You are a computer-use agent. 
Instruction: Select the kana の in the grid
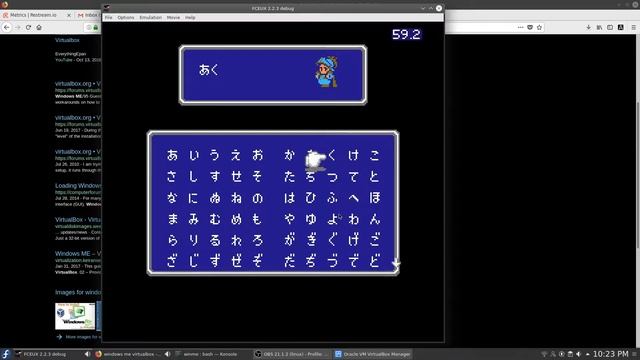tap(257, 198)
